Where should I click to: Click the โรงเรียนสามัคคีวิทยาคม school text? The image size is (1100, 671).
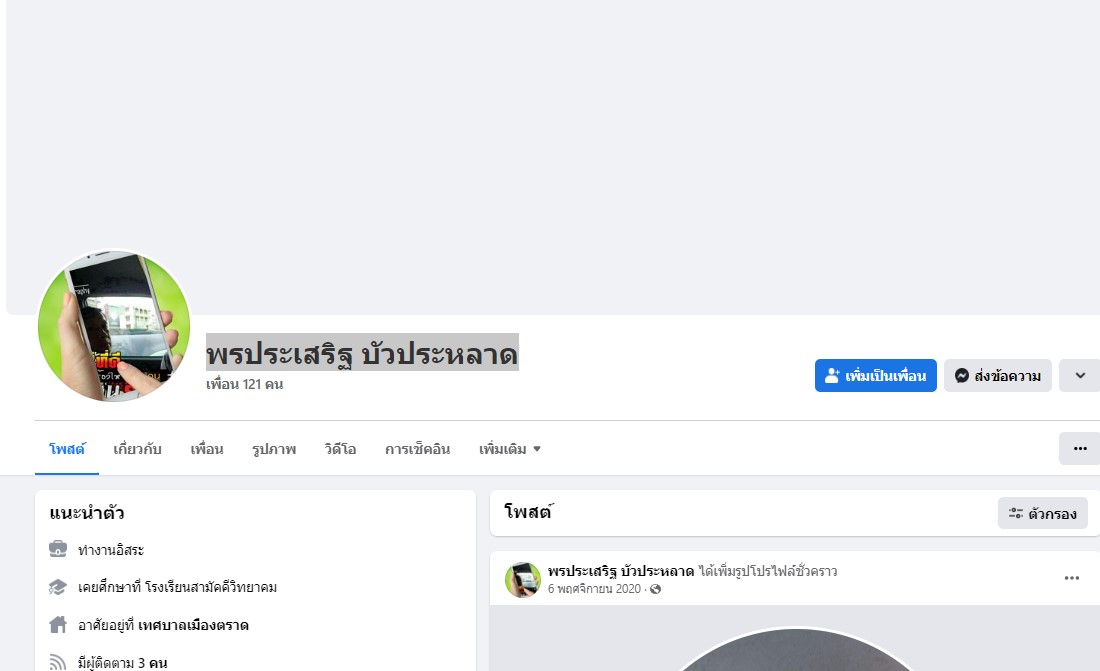tap(211, 587)
